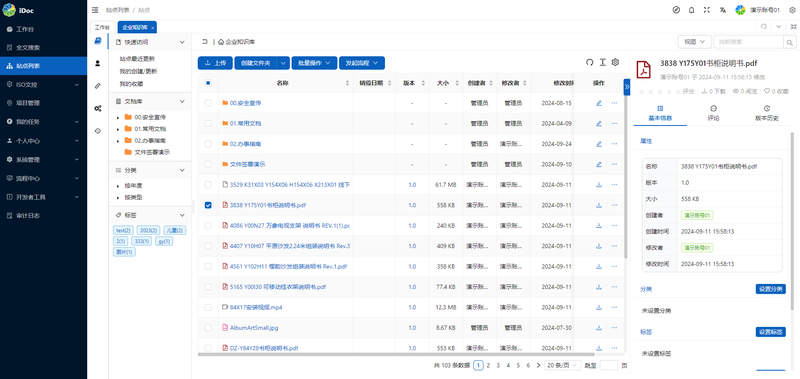Click the search magnifier icon

[790, 42]
